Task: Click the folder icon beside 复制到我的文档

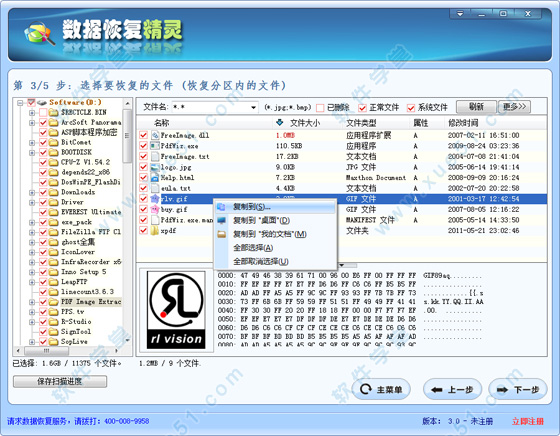Action: coord(221,234)
